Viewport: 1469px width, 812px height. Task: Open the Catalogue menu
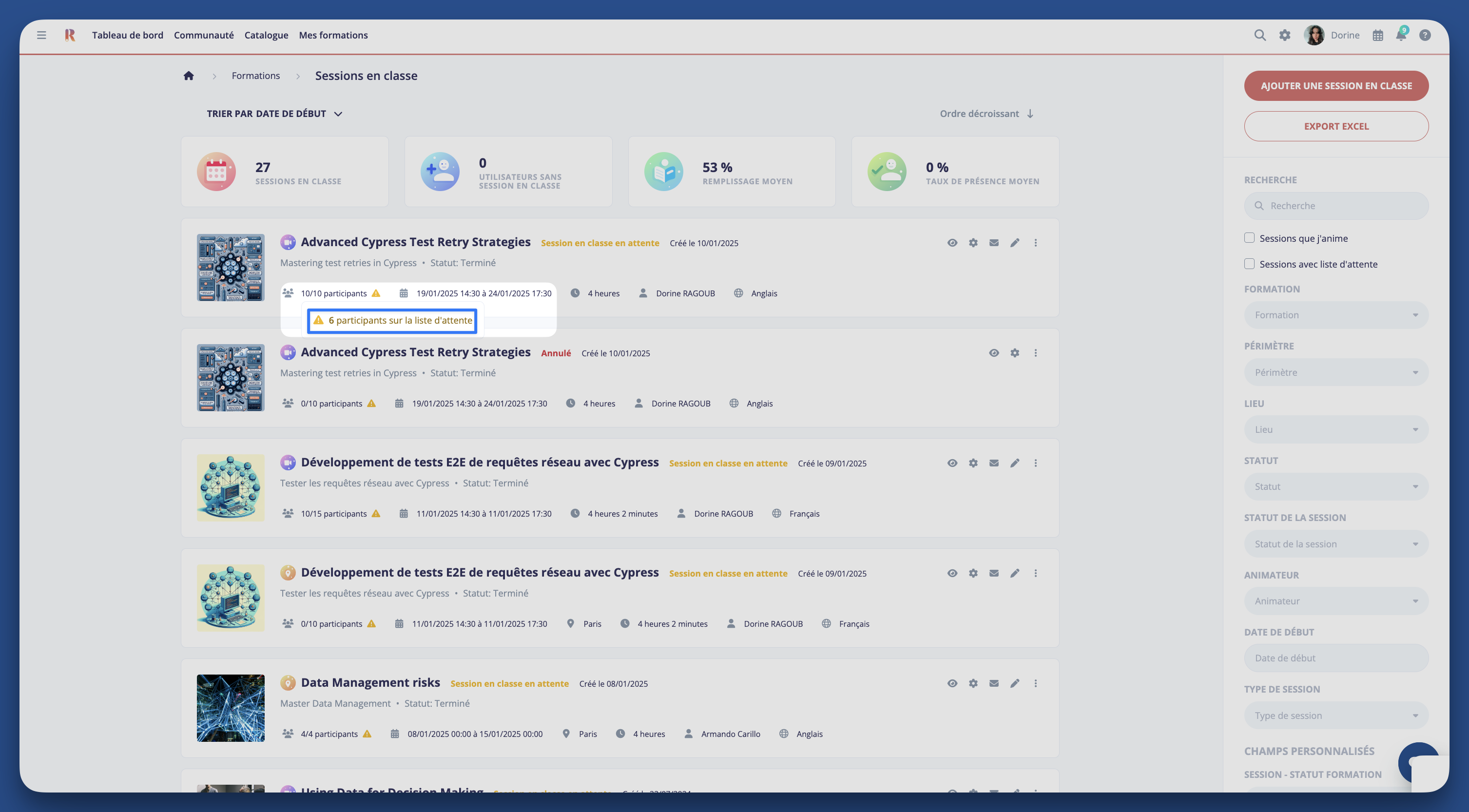[x=266, y=36]
